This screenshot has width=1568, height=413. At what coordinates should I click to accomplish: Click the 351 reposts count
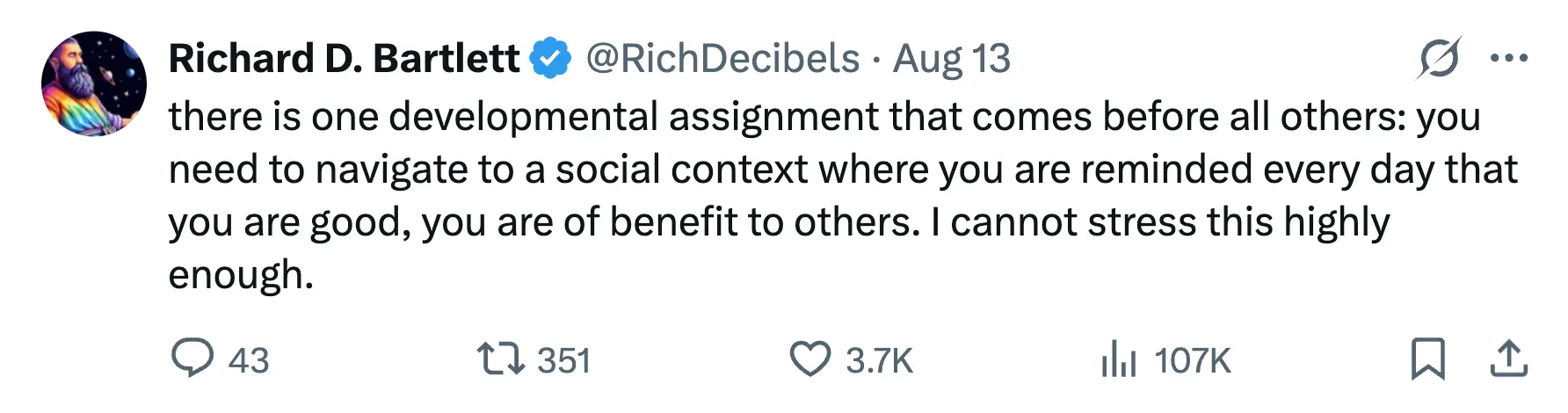tap(563, 360)
